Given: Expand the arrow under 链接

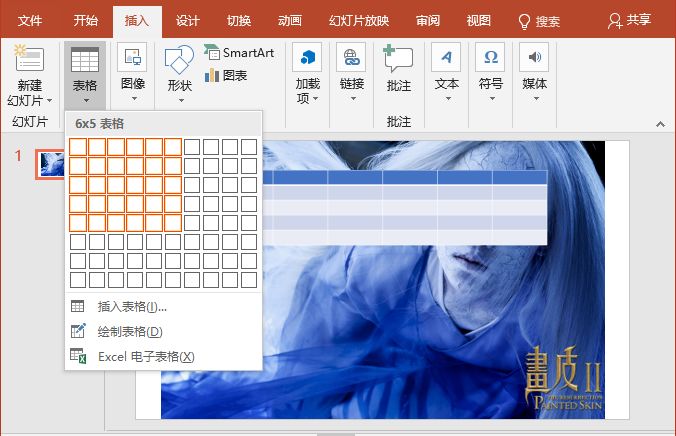Looking at the screenshot, I should [x=353, y=99].
